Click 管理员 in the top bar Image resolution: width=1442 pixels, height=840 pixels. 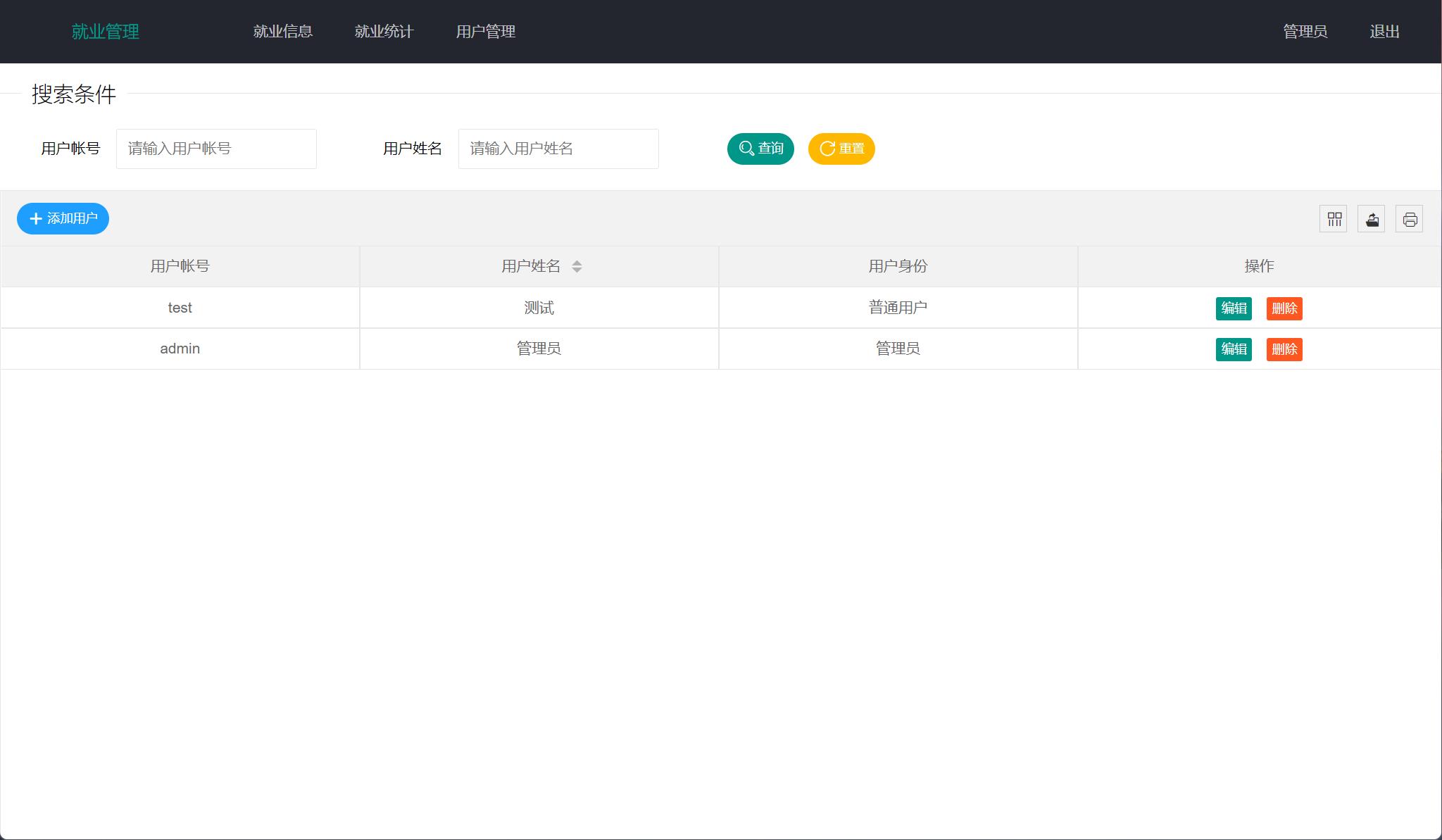1304,31
